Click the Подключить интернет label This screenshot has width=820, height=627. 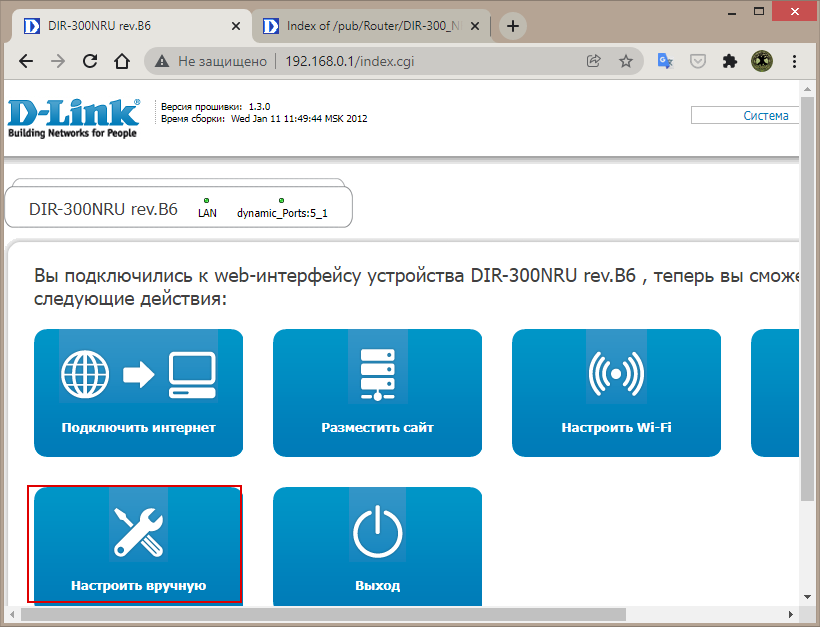(x=139, y=428)
